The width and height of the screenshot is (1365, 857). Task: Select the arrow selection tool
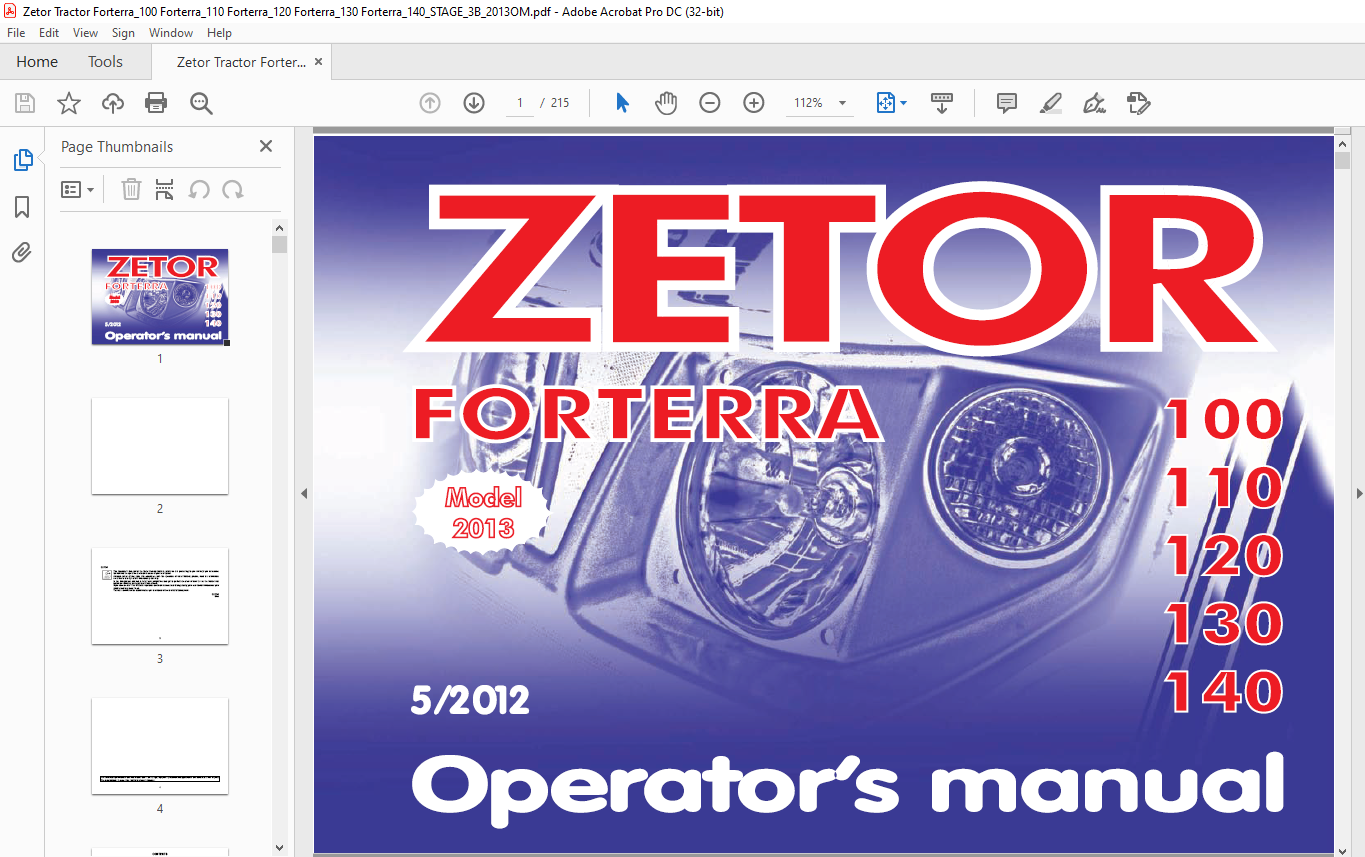click(x=622, y=103)
